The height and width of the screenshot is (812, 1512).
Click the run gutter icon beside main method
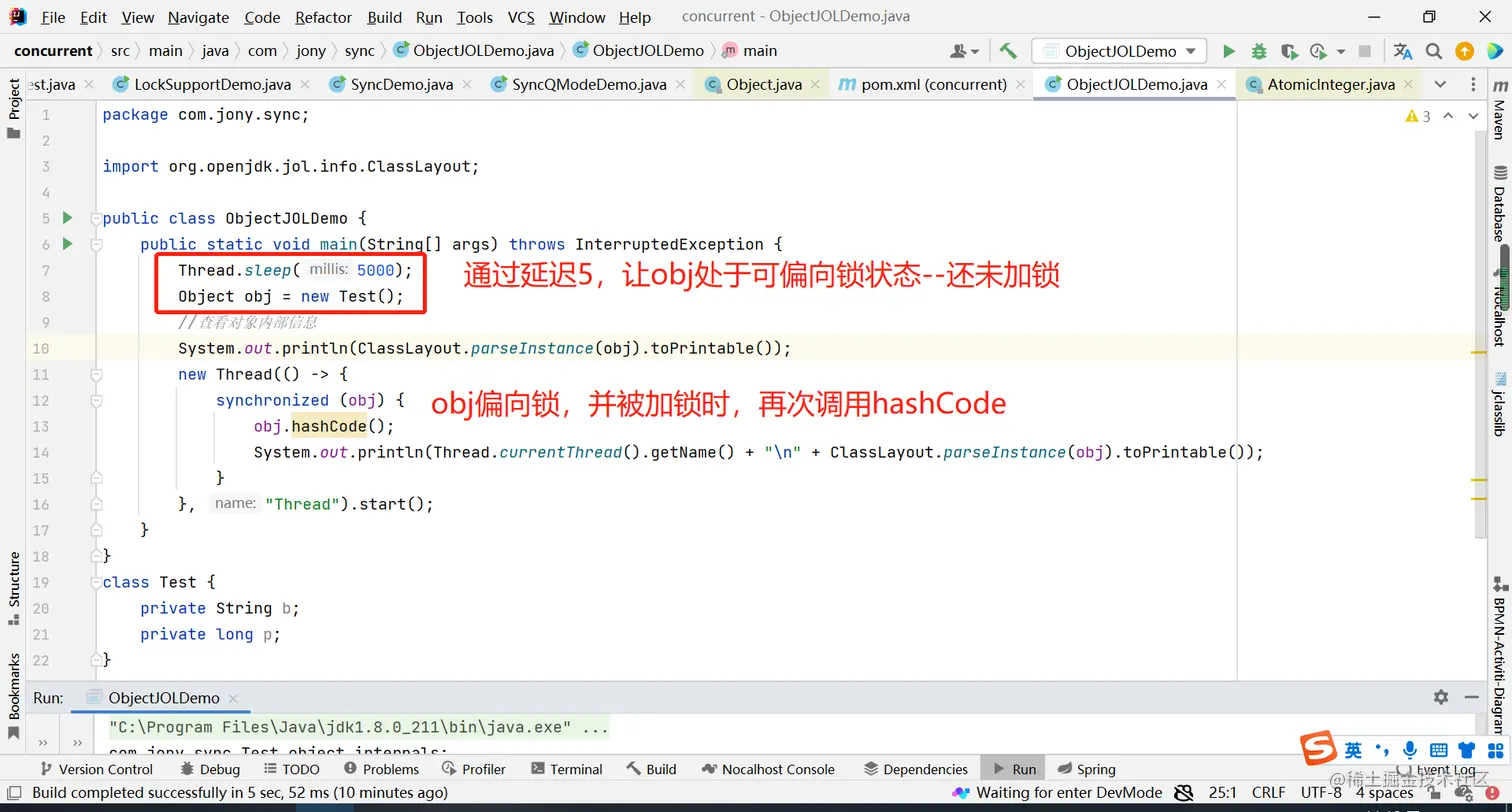[x=67, y=244]
